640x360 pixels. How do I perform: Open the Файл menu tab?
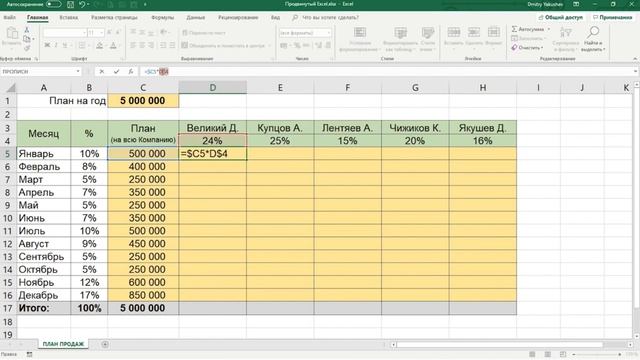[x=9, y=18]
